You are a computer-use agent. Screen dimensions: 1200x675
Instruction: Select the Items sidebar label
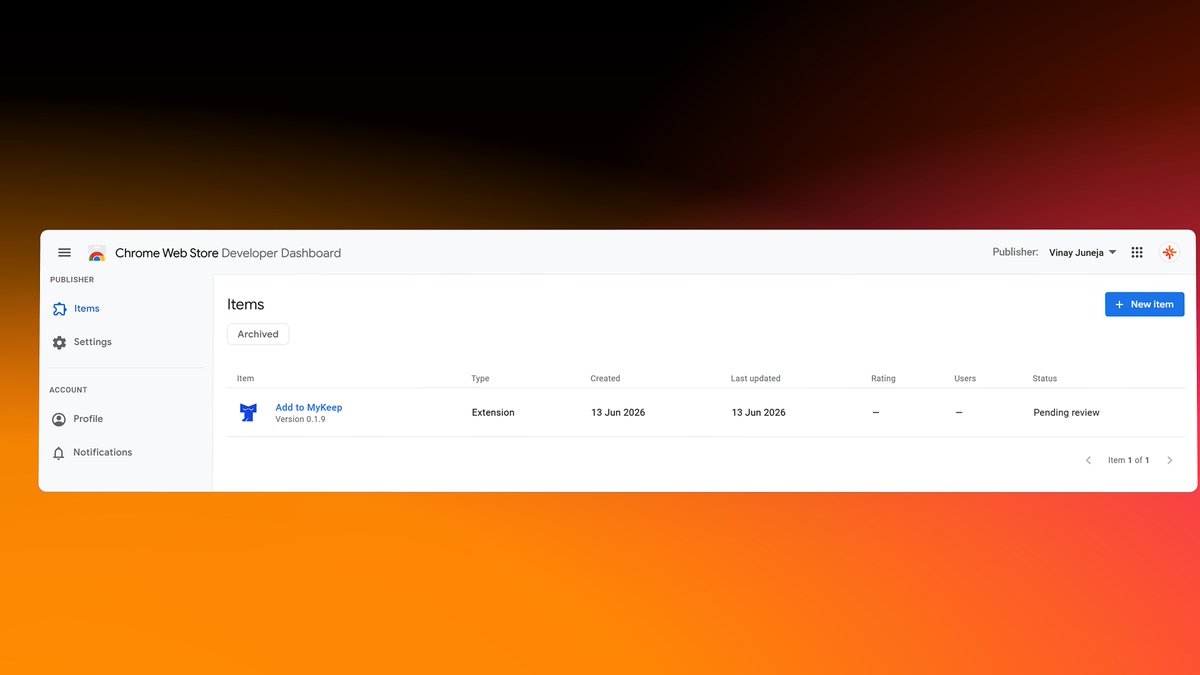[x=87, y=309]
